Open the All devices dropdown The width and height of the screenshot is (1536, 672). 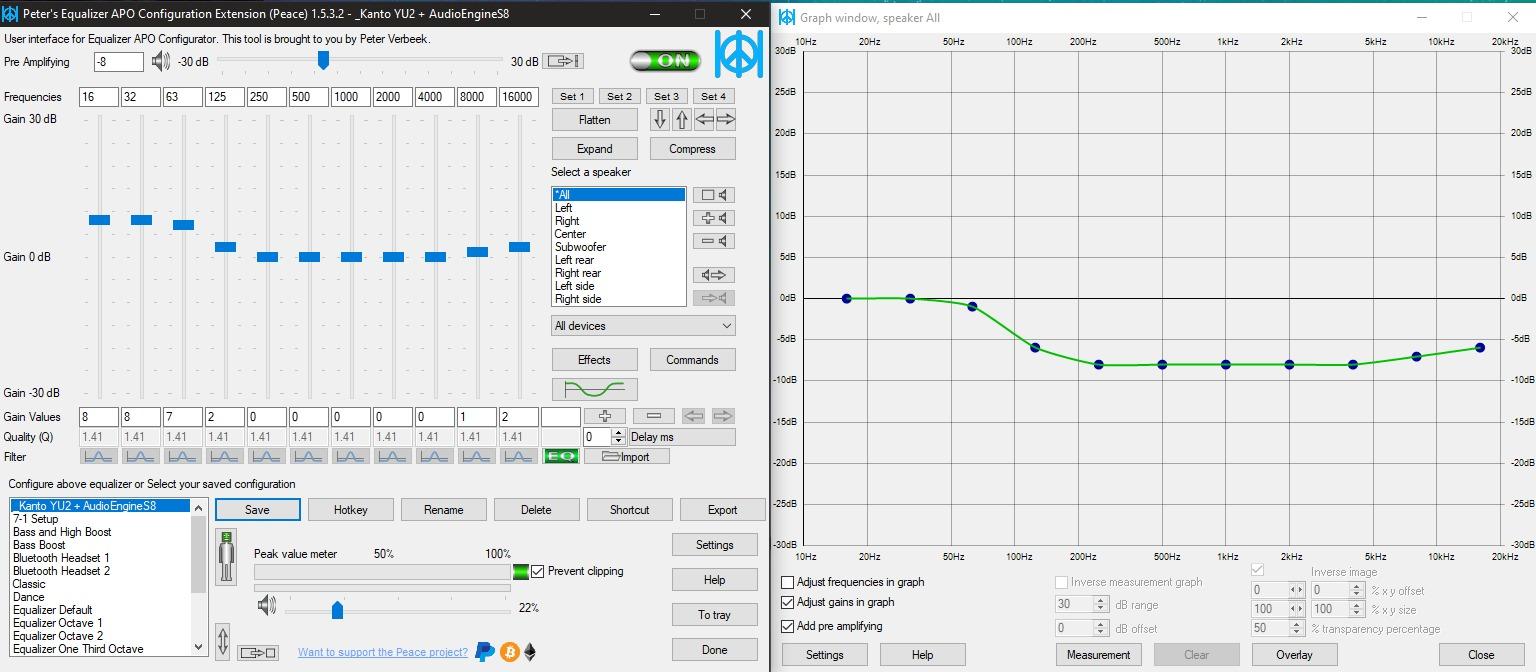coord(643,326)
